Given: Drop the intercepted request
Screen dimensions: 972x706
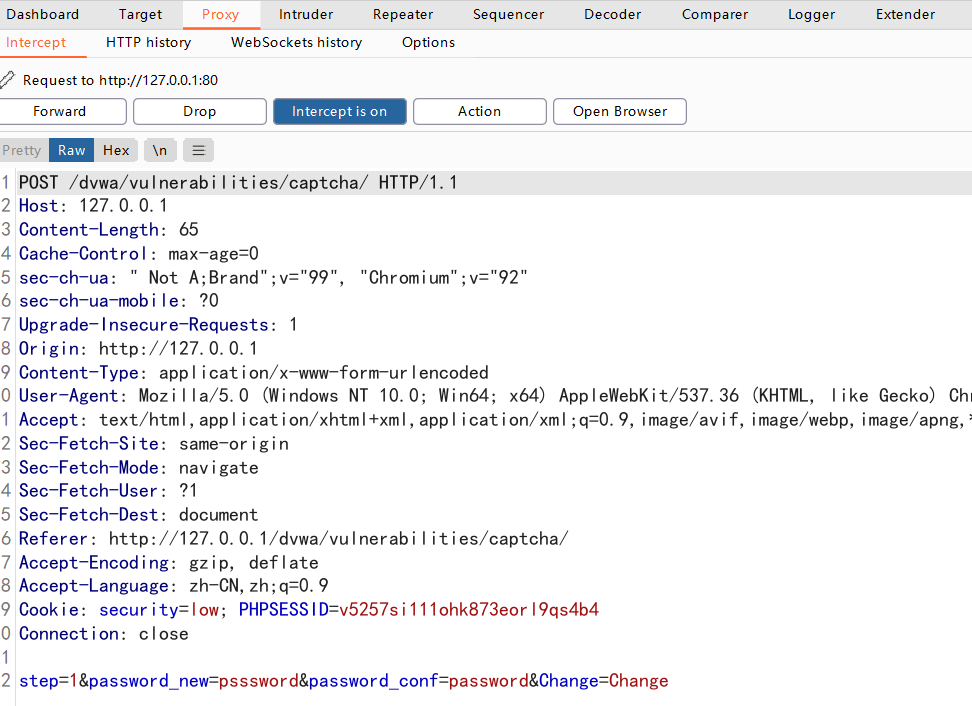Looking at the screenshot, I should click(x=199, y=111).
